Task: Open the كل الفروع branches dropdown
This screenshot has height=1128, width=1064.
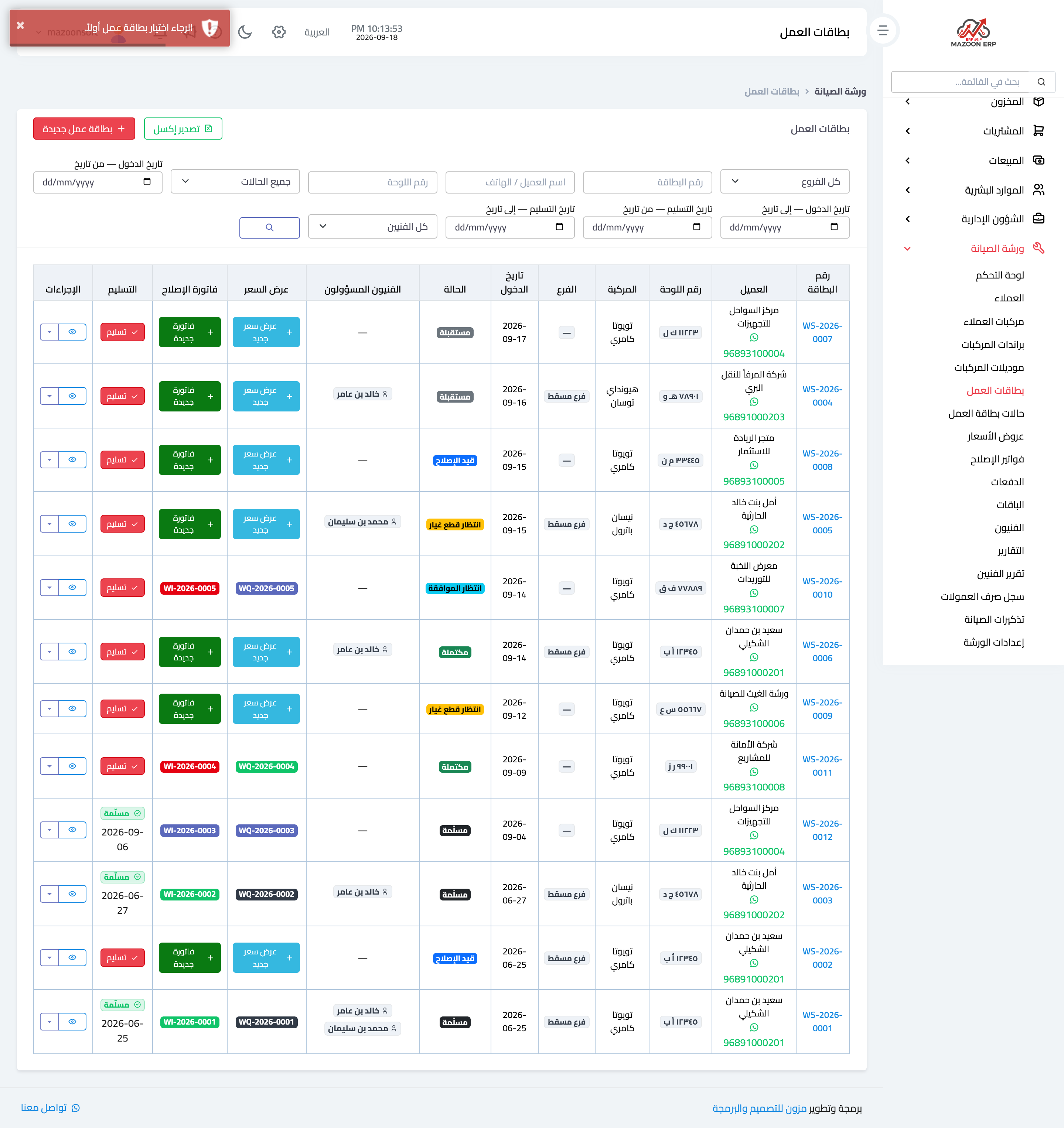Action: [x=784, y=182]
